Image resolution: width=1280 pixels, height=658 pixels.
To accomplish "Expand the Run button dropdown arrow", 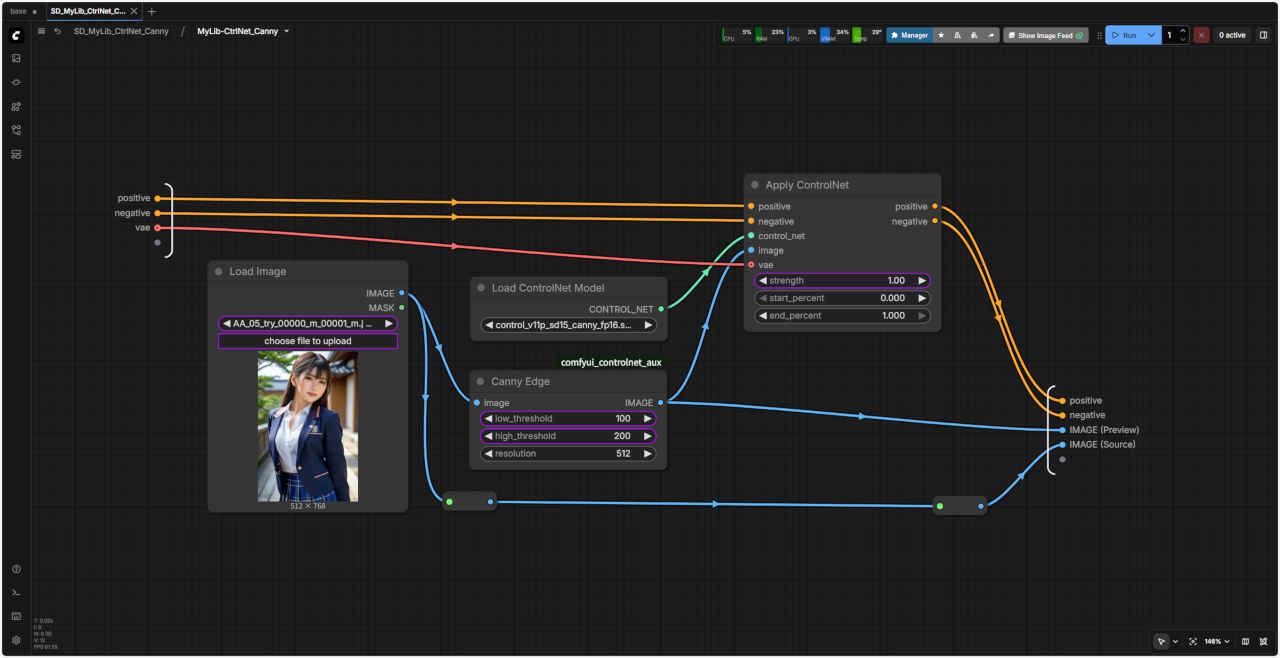I will click(1151, 35).
